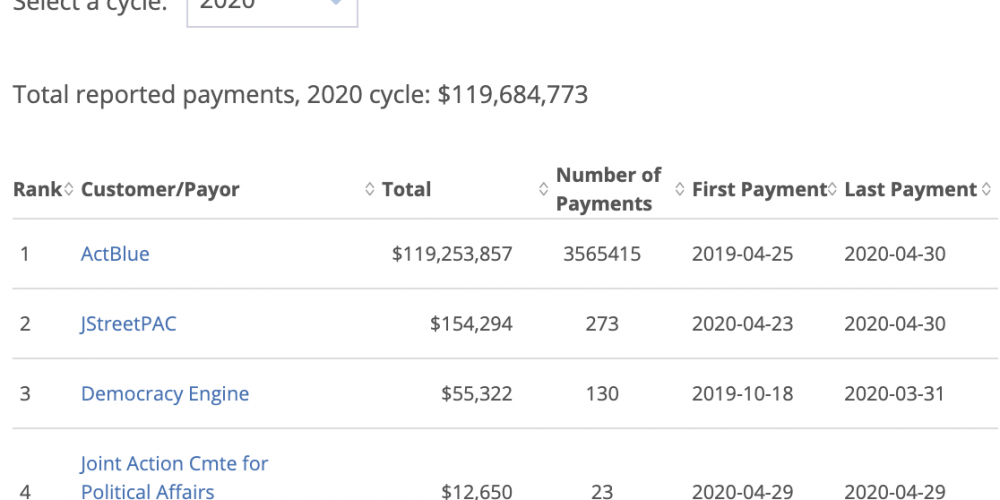Follow the Democracy Engine link
The height and width of the screenshot is (500, 1000).
point(165,394)
